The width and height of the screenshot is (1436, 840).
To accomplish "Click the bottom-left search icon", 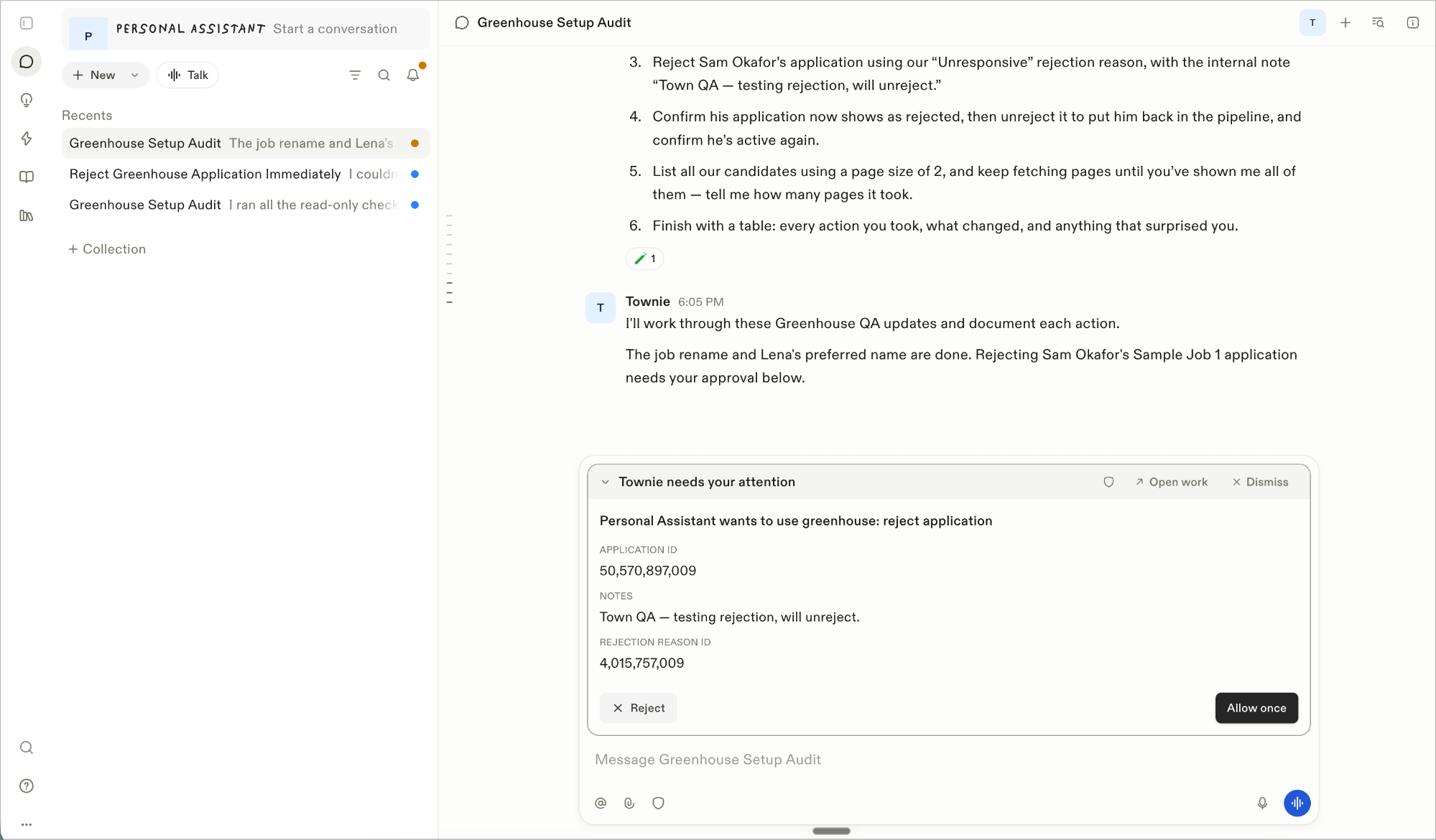I will click(x=27, y=747).
